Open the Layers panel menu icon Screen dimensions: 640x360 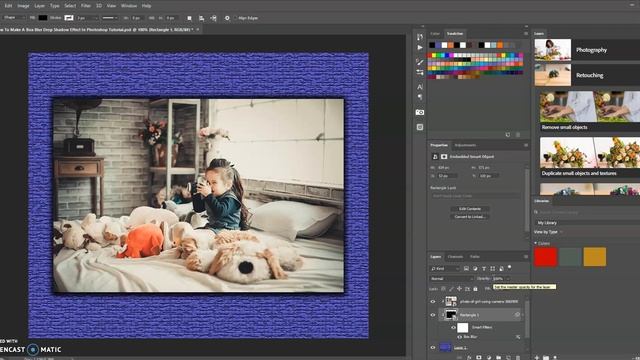(x=526, y=257)
